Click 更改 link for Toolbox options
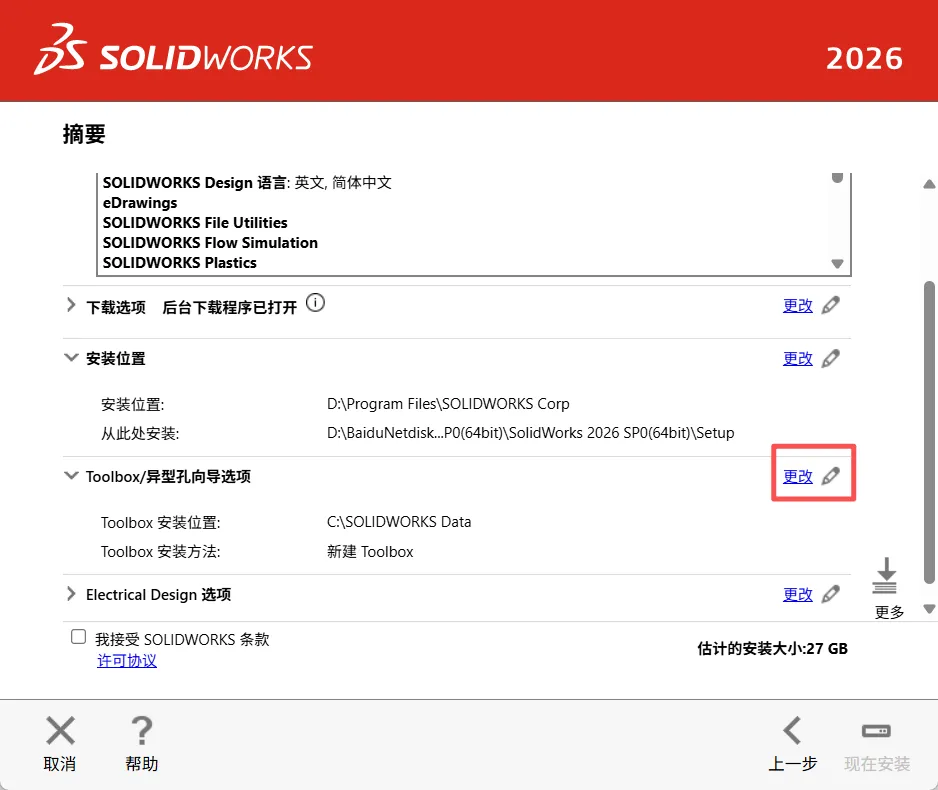The image size is (938, 790). pyautogui.click(x=798, y=477)
